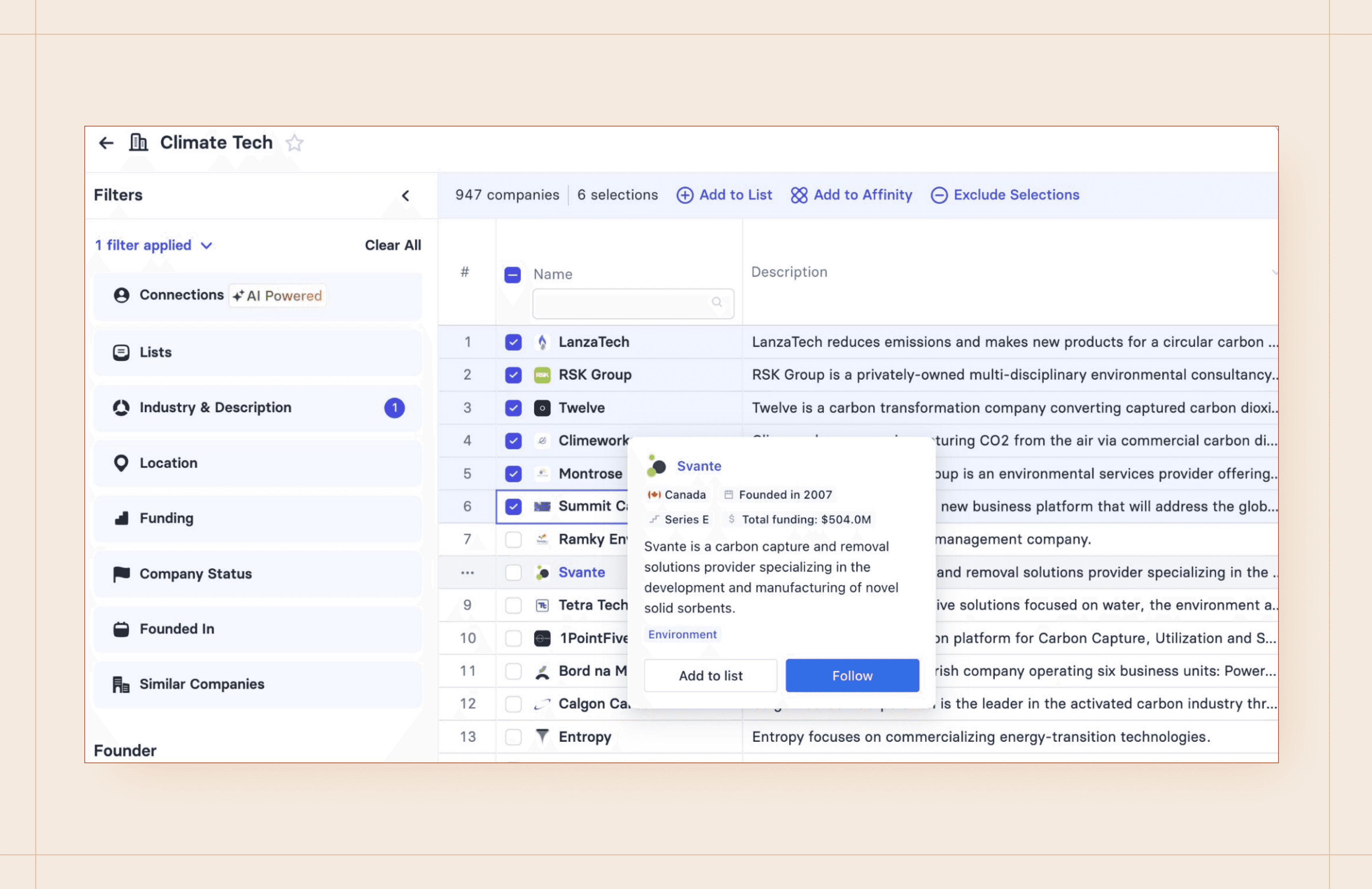
Task: Uncheck the LanzaTech row checkbox
Action: [x=513, y=343]
